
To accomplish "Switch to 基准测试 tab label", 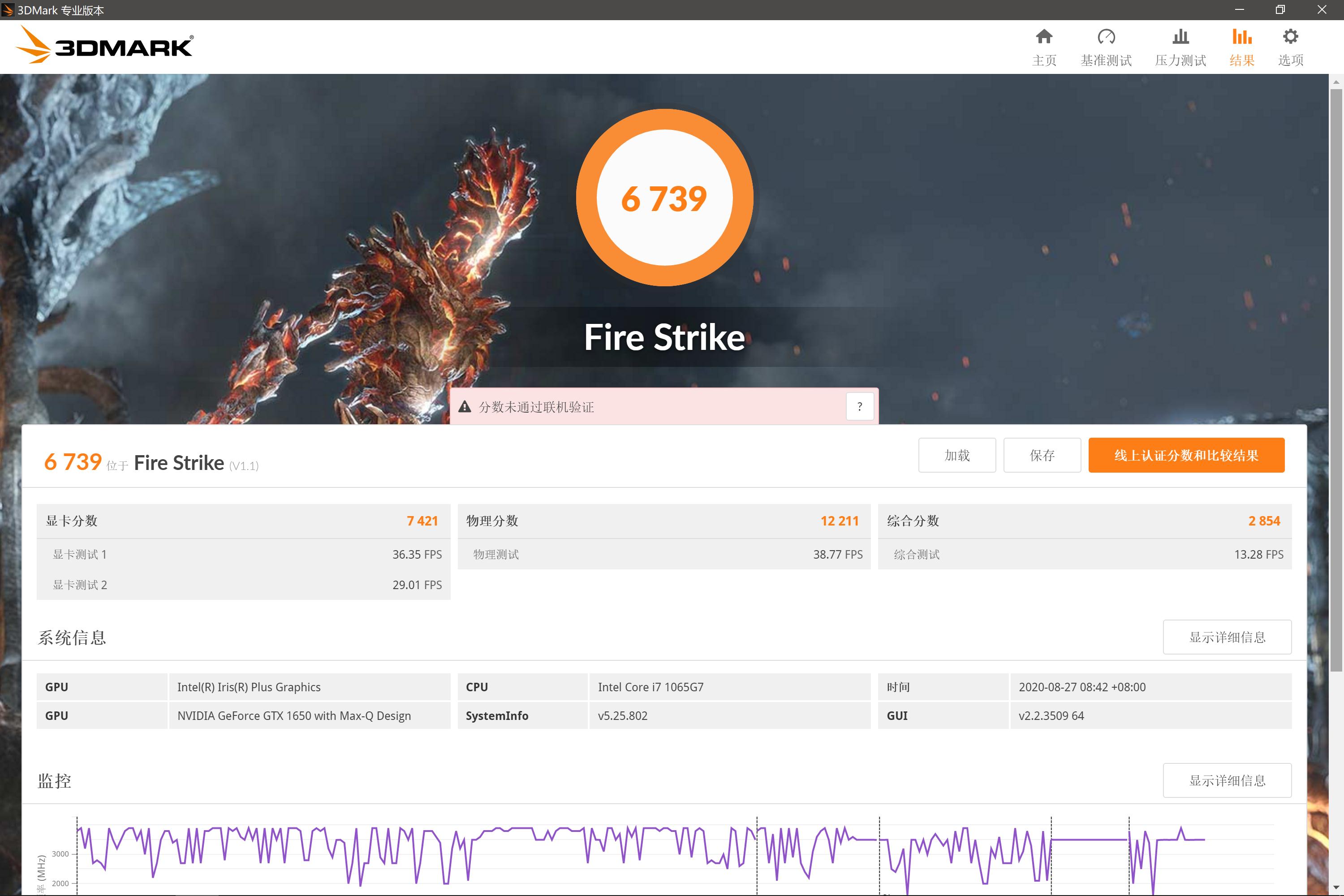I will click(x=1106, y=60).
